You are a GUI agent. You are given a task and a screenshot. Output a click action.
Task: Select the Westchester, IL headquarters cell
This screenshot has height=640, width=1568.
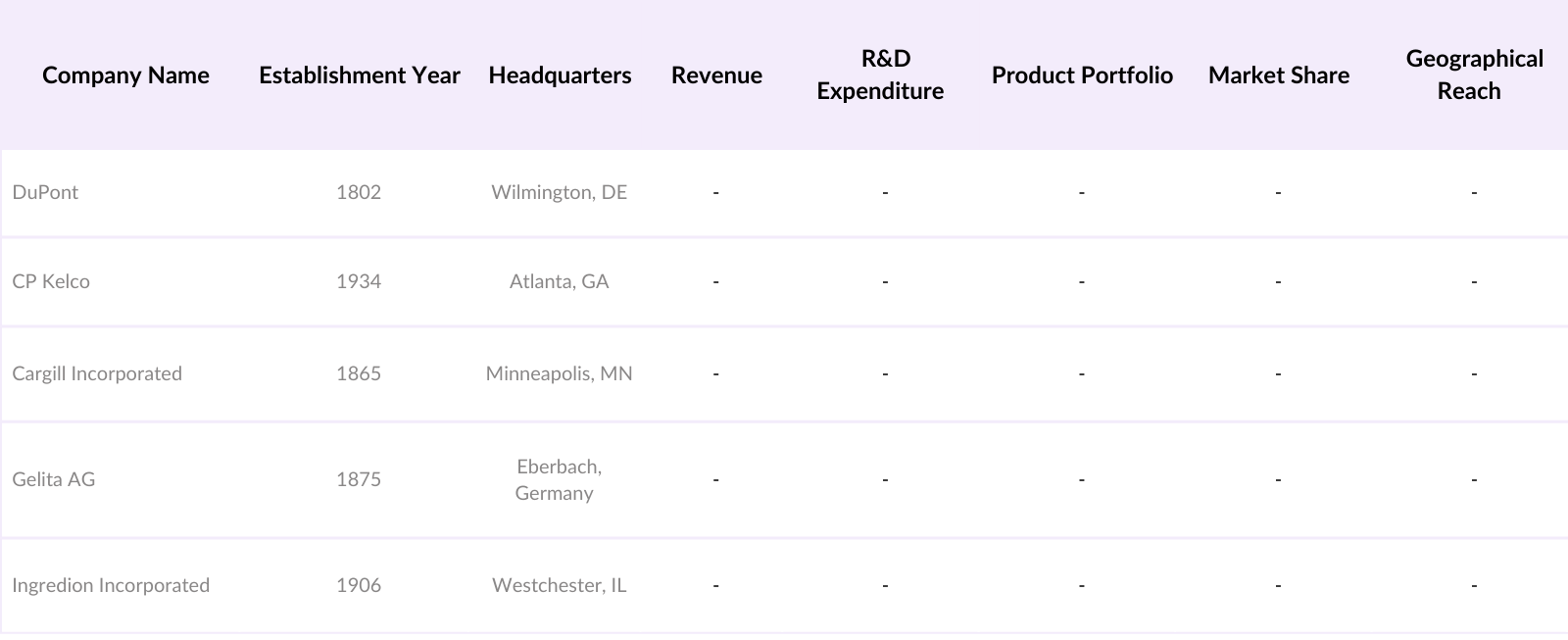559,585
